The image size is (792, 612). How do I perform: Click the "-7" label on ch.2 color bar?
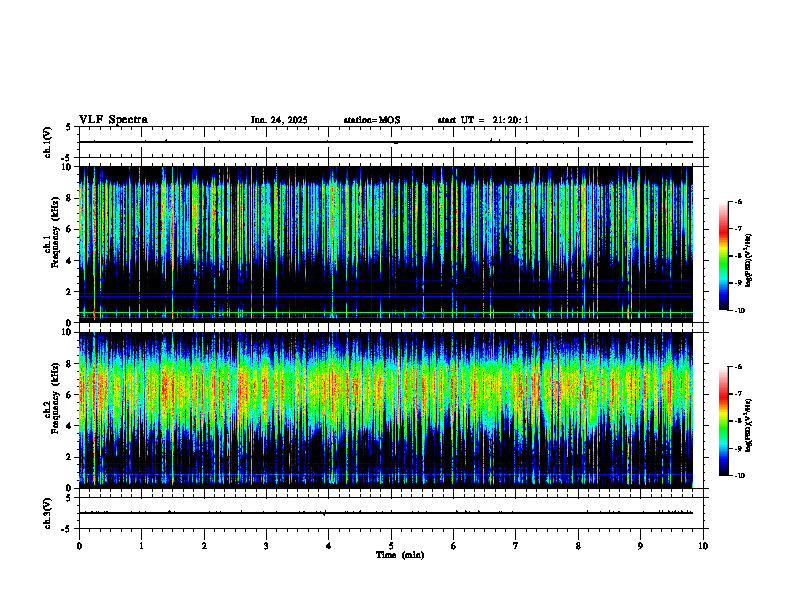click(738, 394)
